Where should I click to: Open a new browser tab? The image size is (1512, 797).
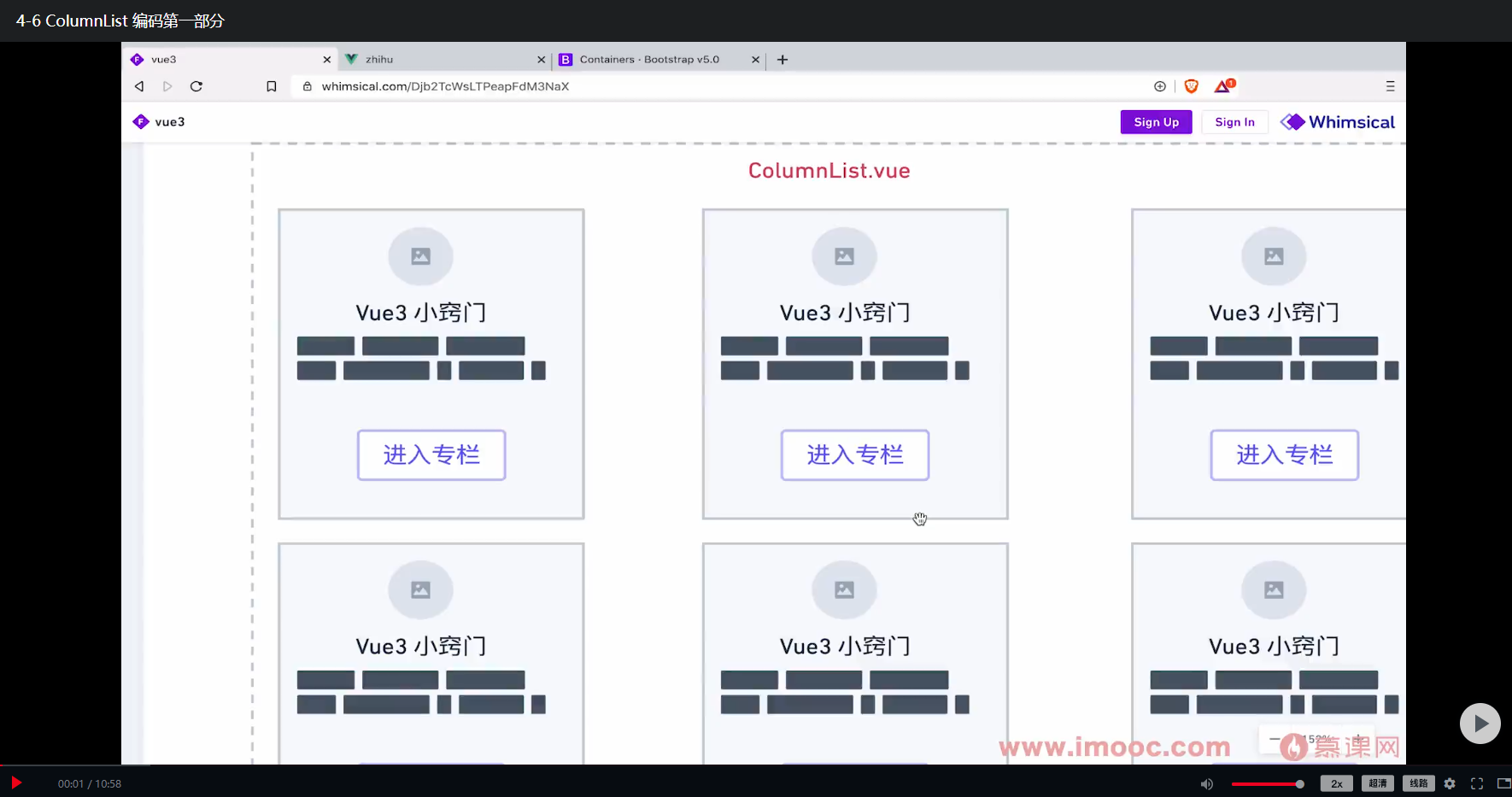coord(782,60)
